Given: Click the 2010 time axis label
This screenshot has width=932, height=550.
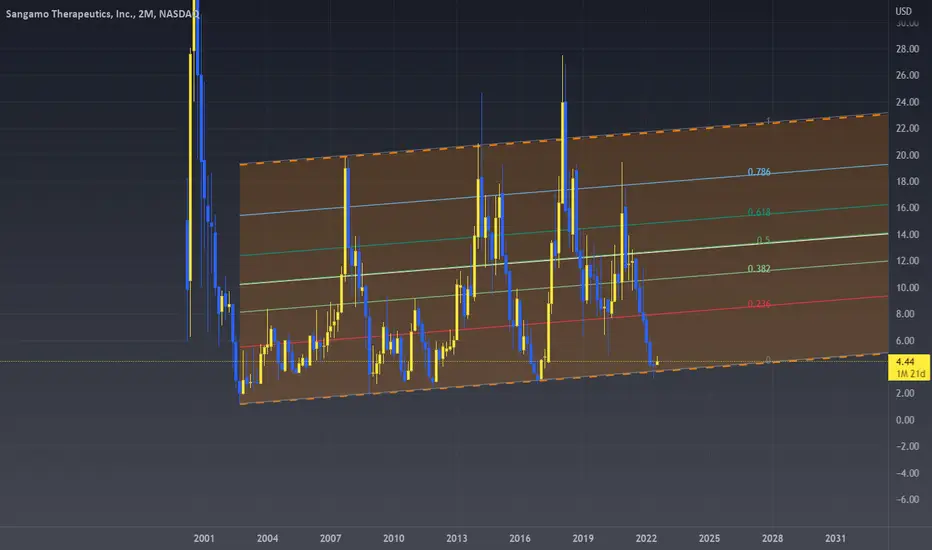Looking at the screenshot, I should click(393, 538).
